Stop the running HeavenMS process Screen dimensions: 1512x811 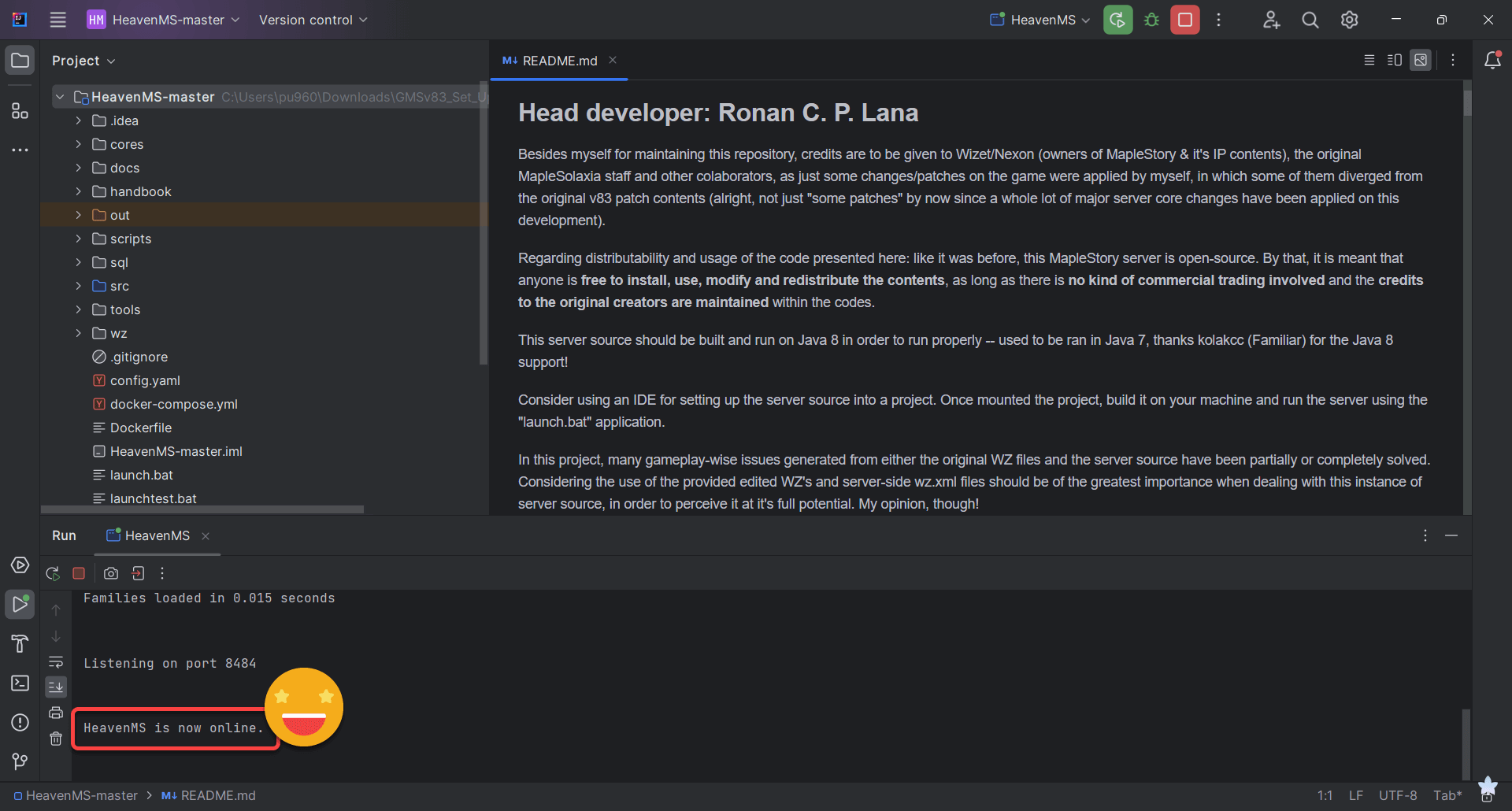pyautogui.click(x=1185, y=20)
